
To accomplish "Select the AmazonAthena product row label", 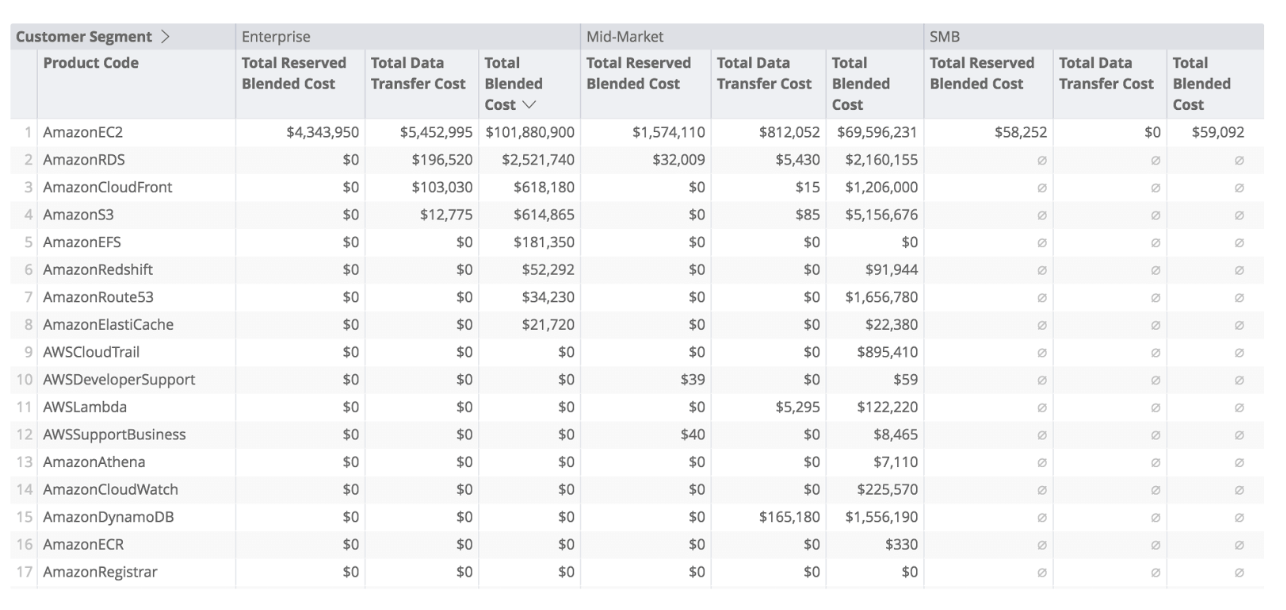I will (93, 462).
